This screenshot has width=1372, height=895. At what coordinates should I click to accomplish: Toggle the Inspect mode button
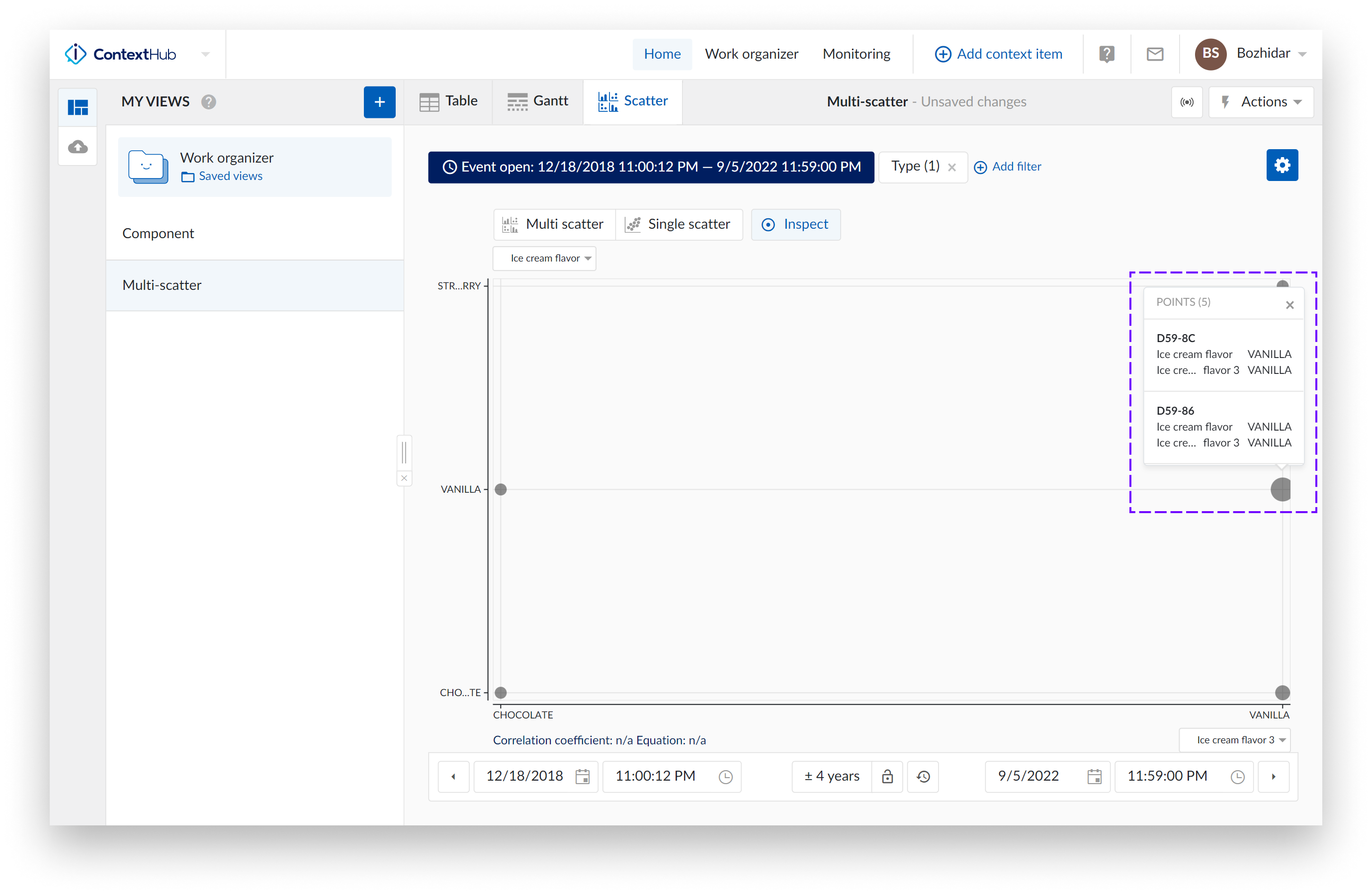795,224
